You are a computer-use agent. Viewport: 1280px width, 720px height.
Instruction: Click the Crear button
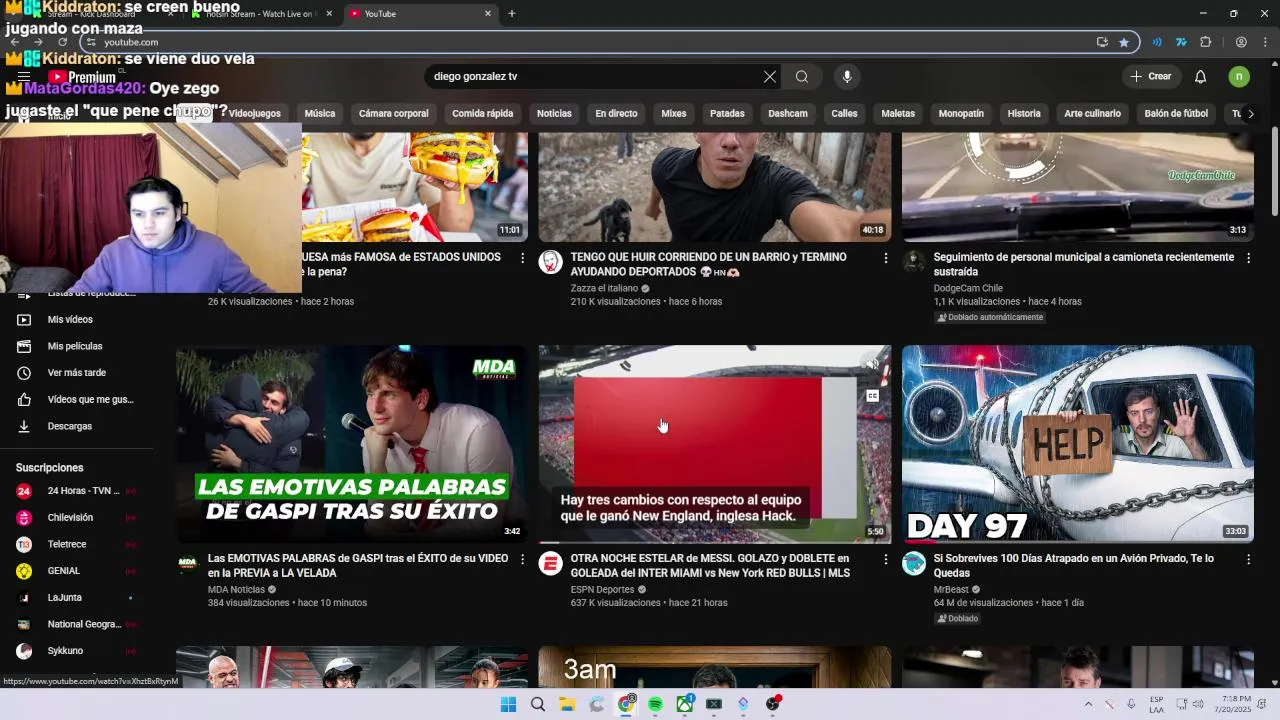click(1151, 77)
